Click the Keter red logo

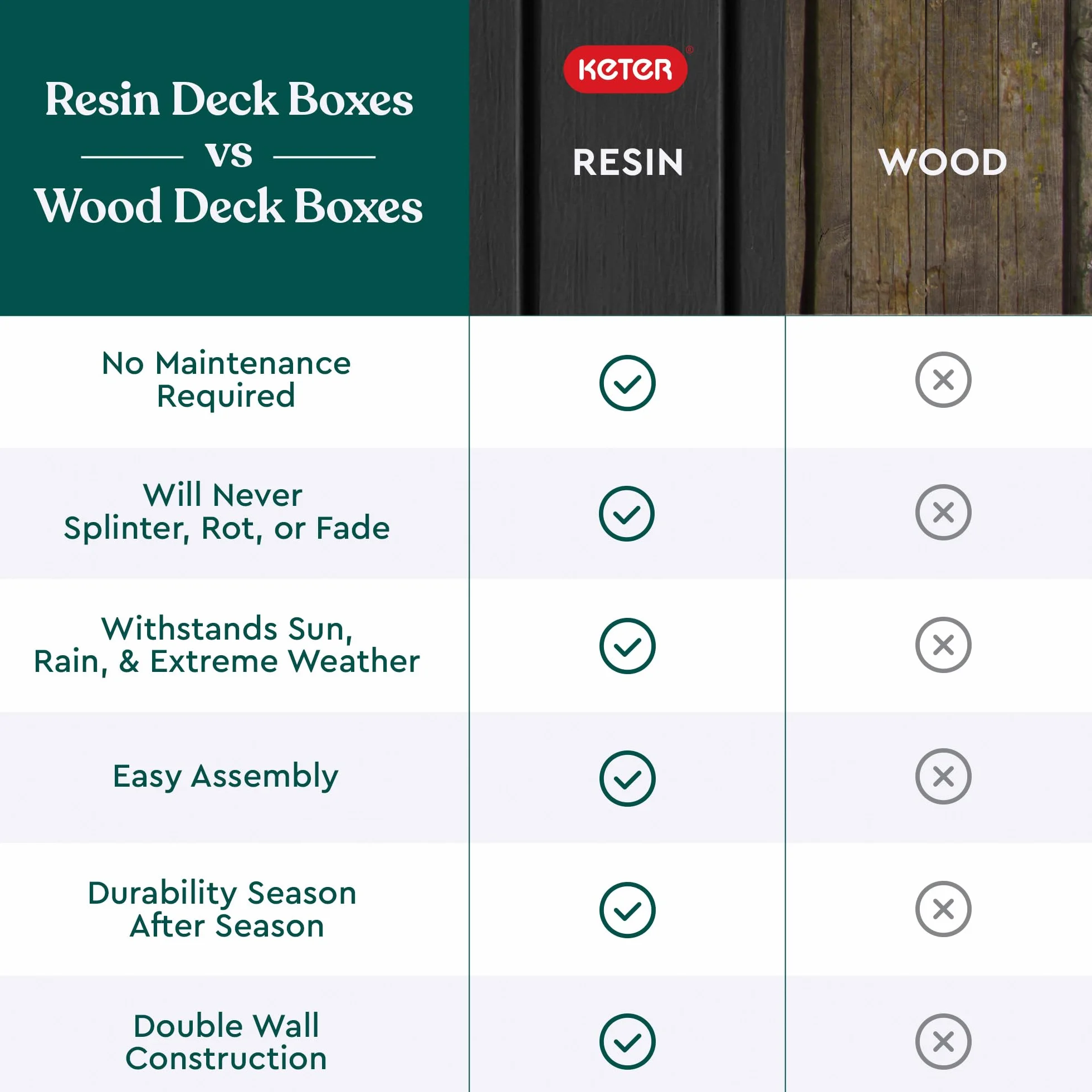[625, 69]
